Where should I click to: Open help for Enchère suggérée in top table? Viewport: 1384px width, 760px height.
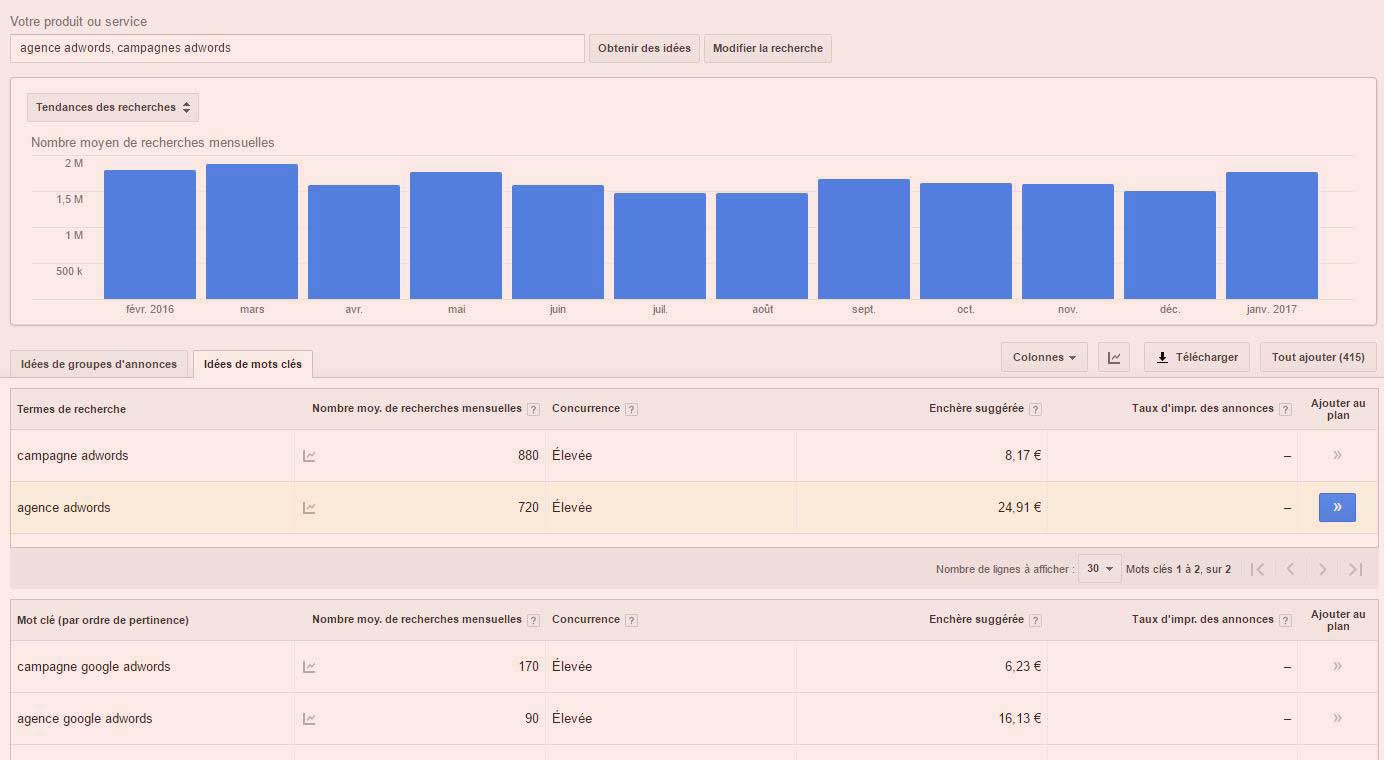point(1035,409)
